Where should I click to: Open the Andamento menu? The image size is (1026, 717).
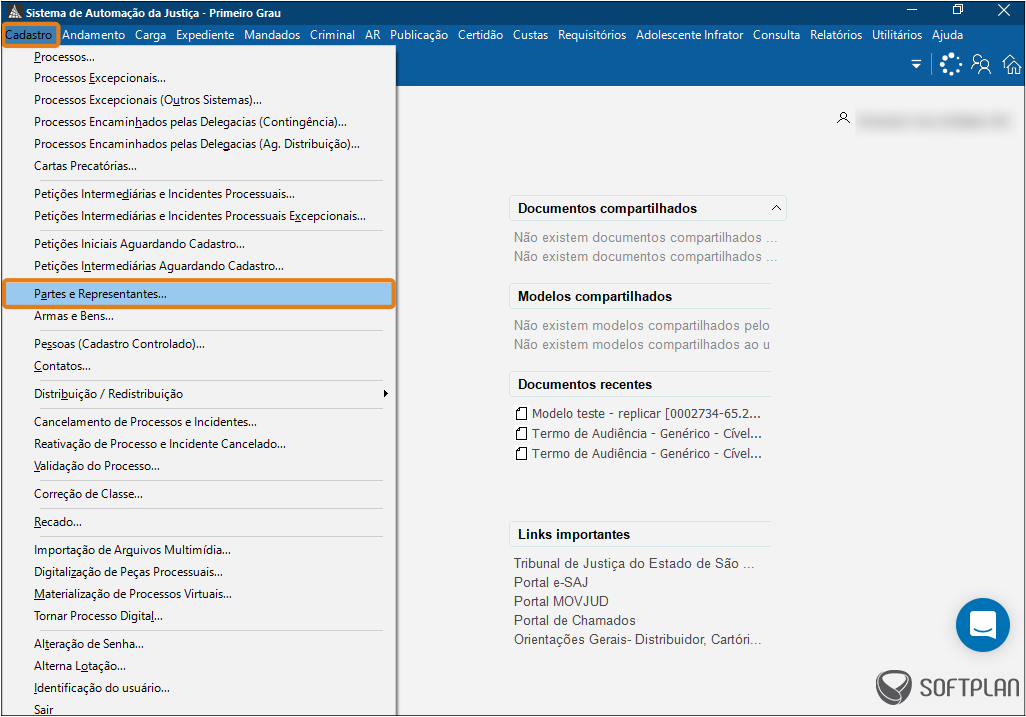click(94, 35)
